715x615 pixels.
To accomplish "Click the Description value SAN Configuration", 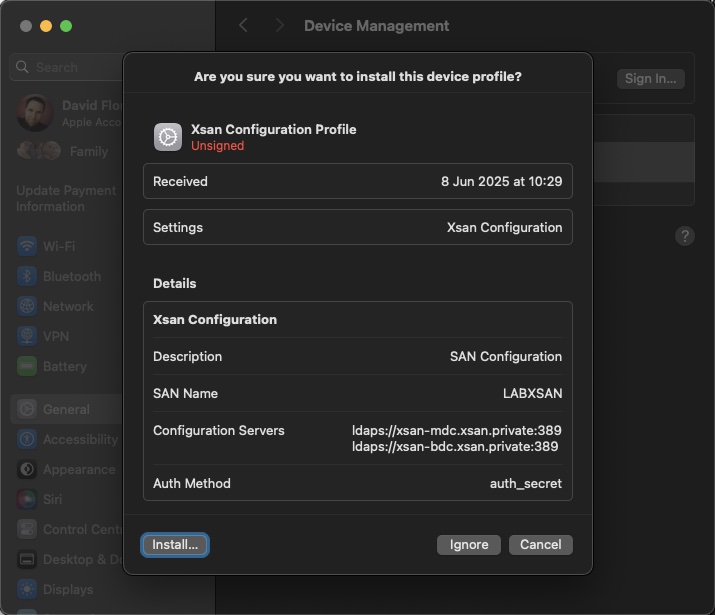I will (506, 357).
